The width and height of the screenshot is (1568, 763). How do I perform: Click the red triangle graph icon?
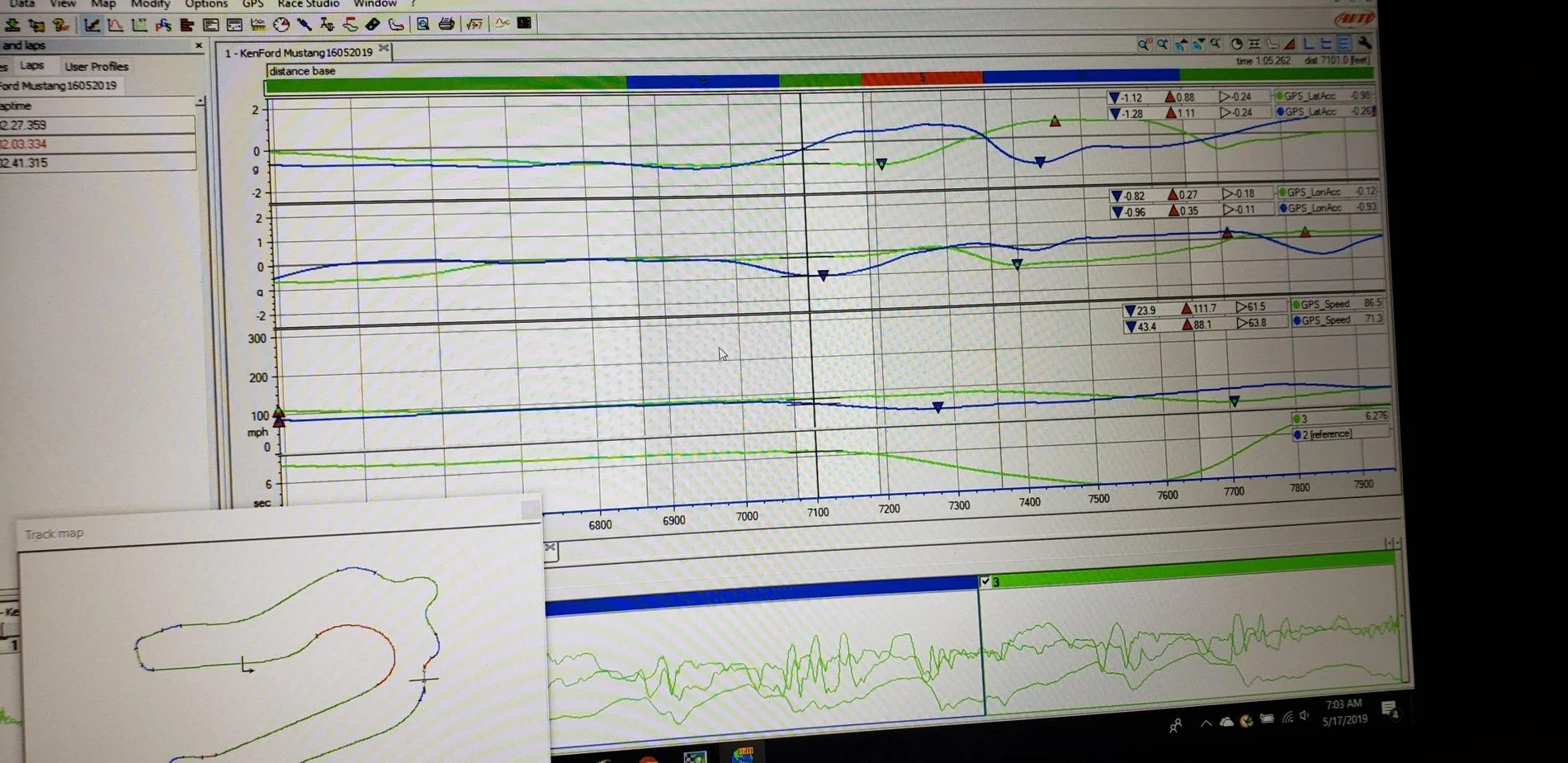click(x=1290, y=44)
